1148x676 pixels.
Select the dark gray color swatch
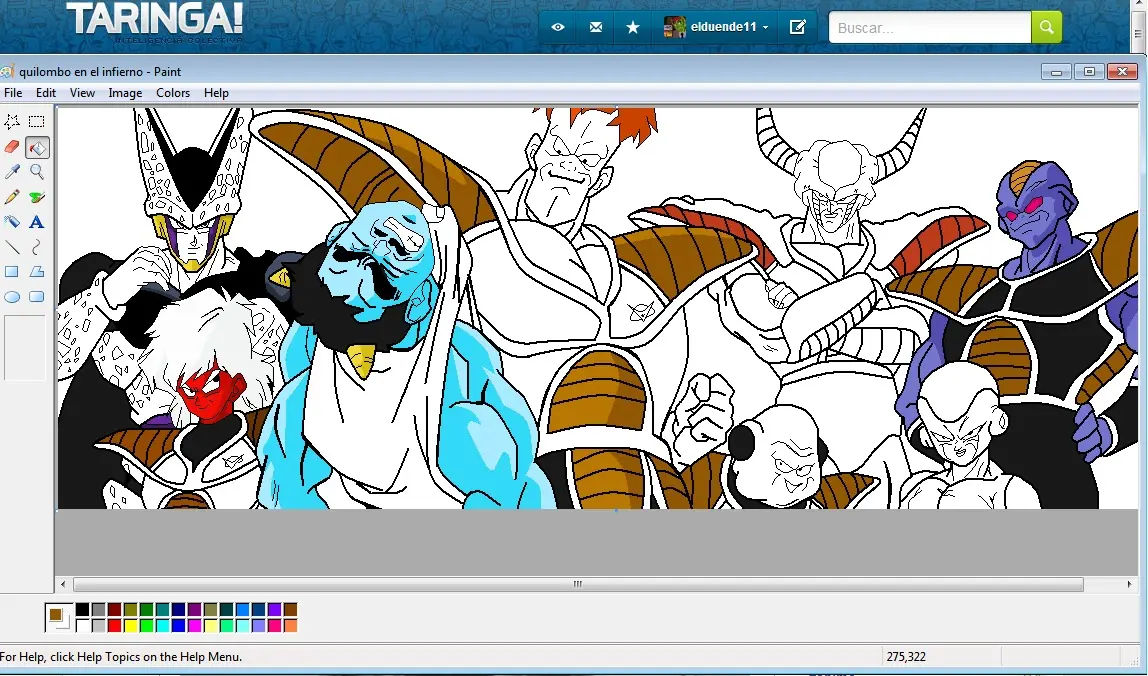tap(99, 609)
